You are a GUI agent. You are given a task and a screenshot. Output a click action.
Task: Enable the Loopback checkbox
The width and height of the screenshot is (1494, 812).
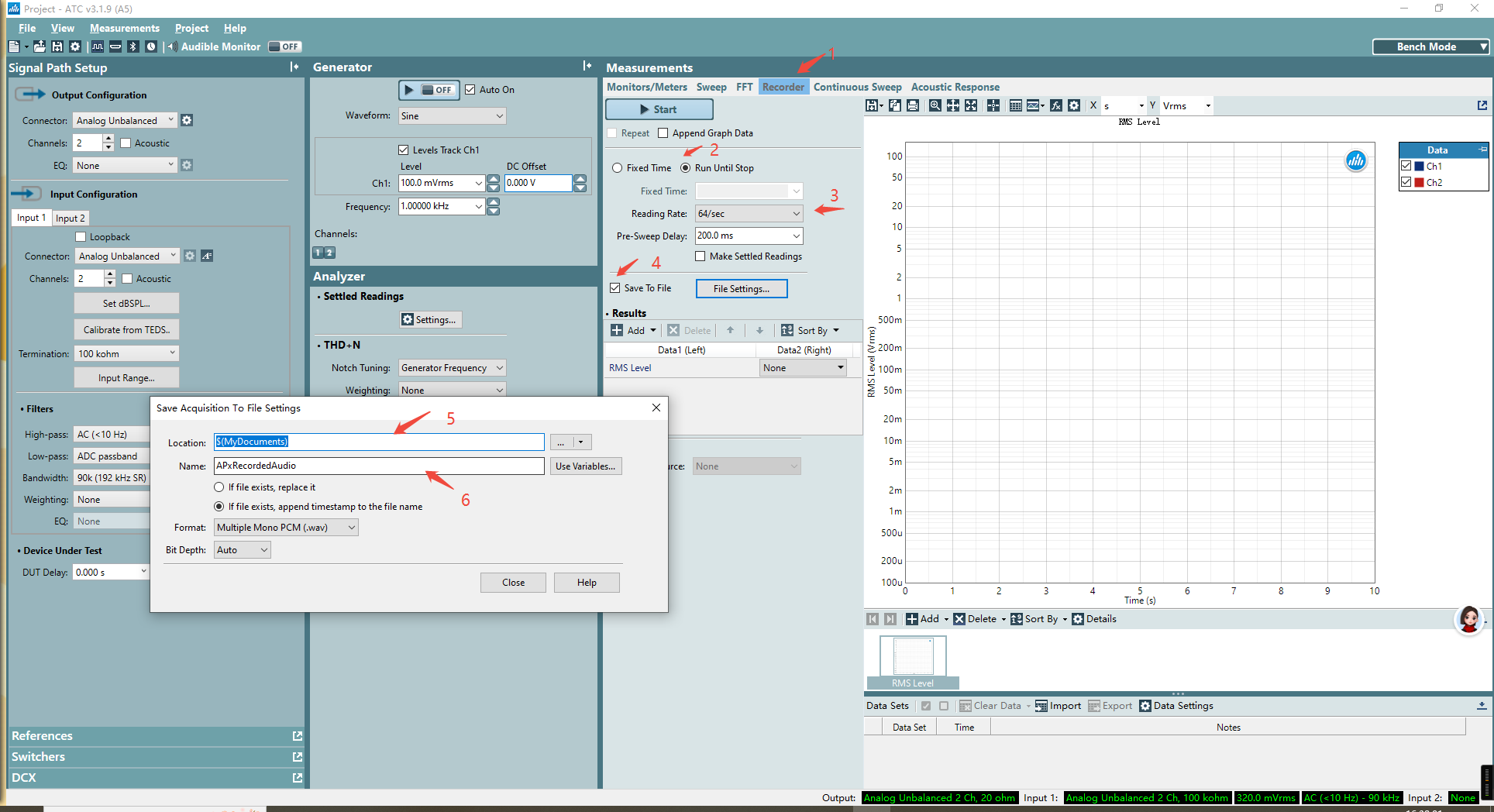(81, 237)
